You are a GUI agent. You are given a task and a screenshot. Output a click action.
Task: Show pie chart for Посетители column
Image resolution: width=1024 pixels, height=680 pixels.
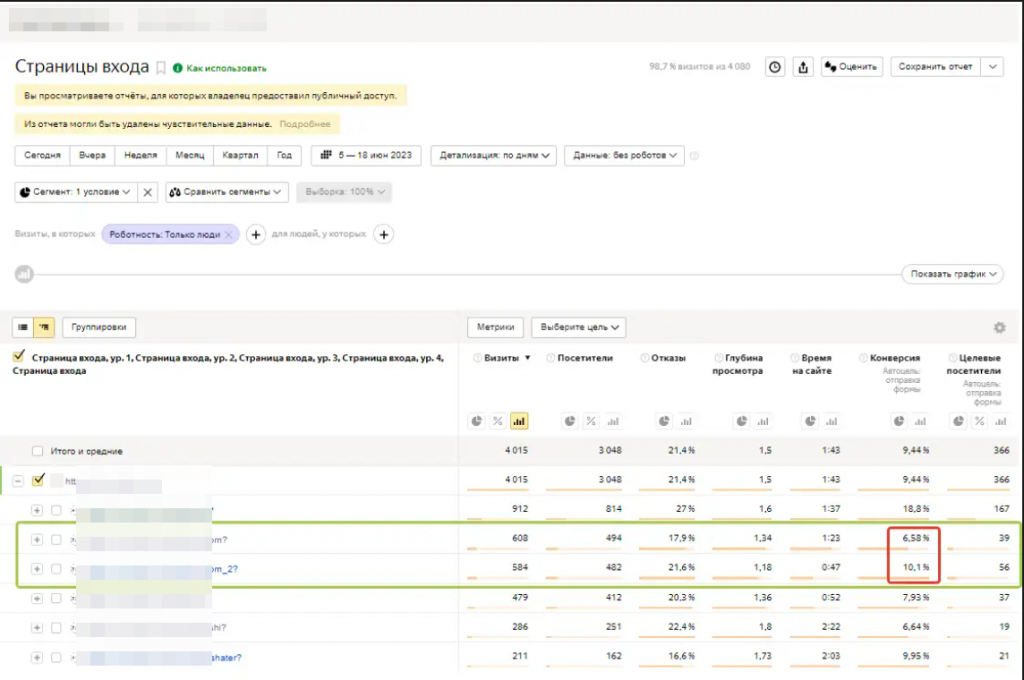[570, 421]
